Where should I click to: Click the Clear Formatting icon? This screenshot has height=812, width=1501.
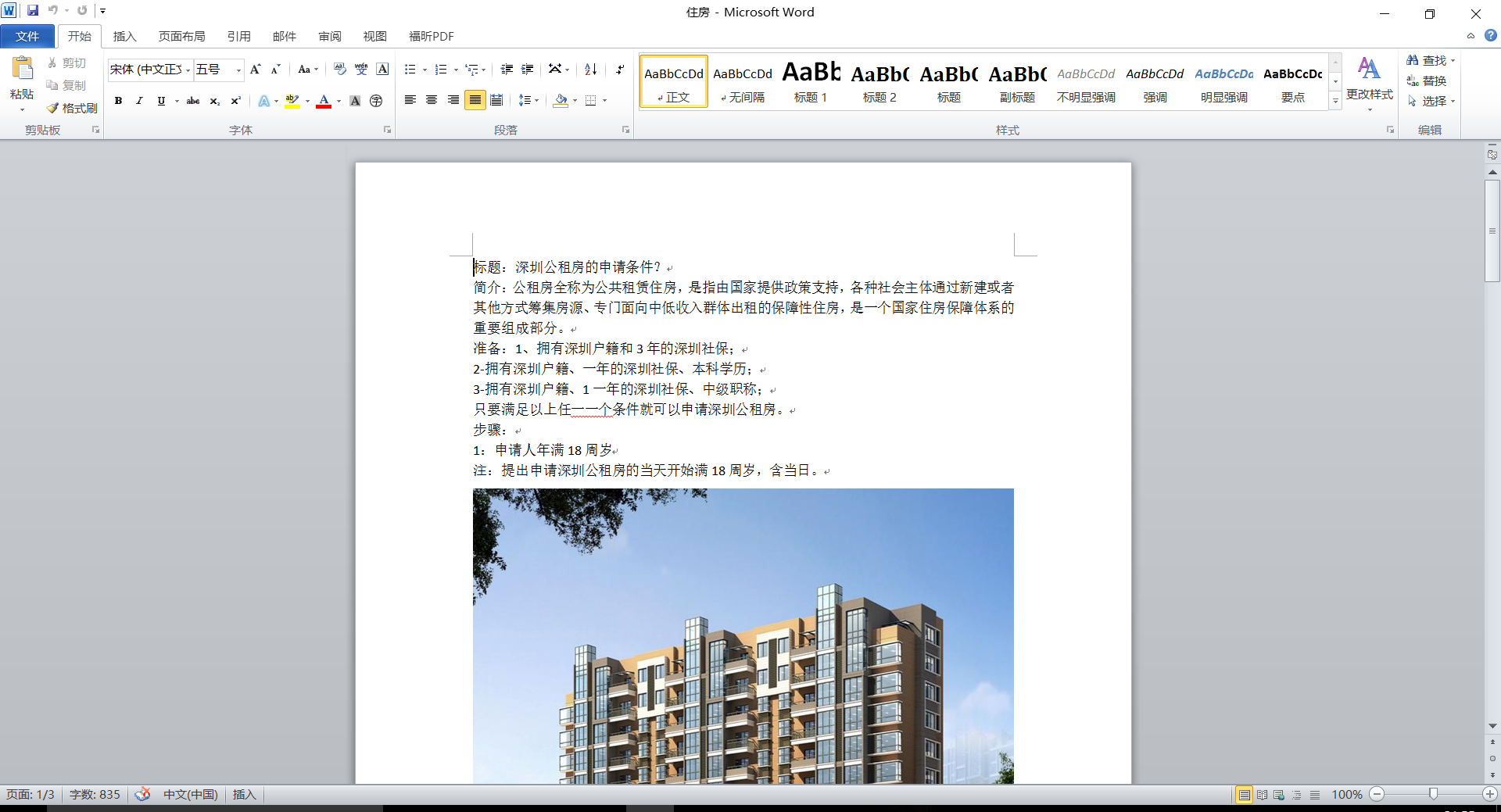pyautogui.click(x=340, y=70)
